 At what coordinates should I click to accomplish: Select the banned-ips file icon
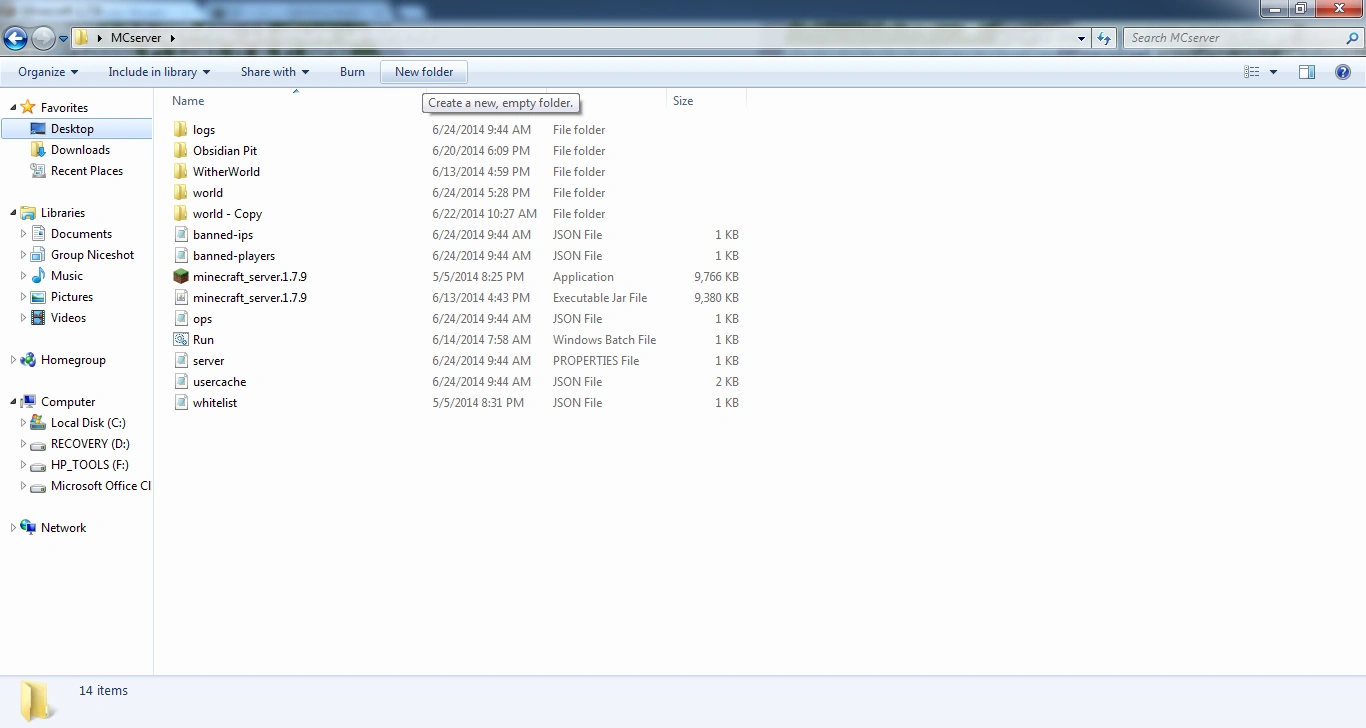click(180, 235)
